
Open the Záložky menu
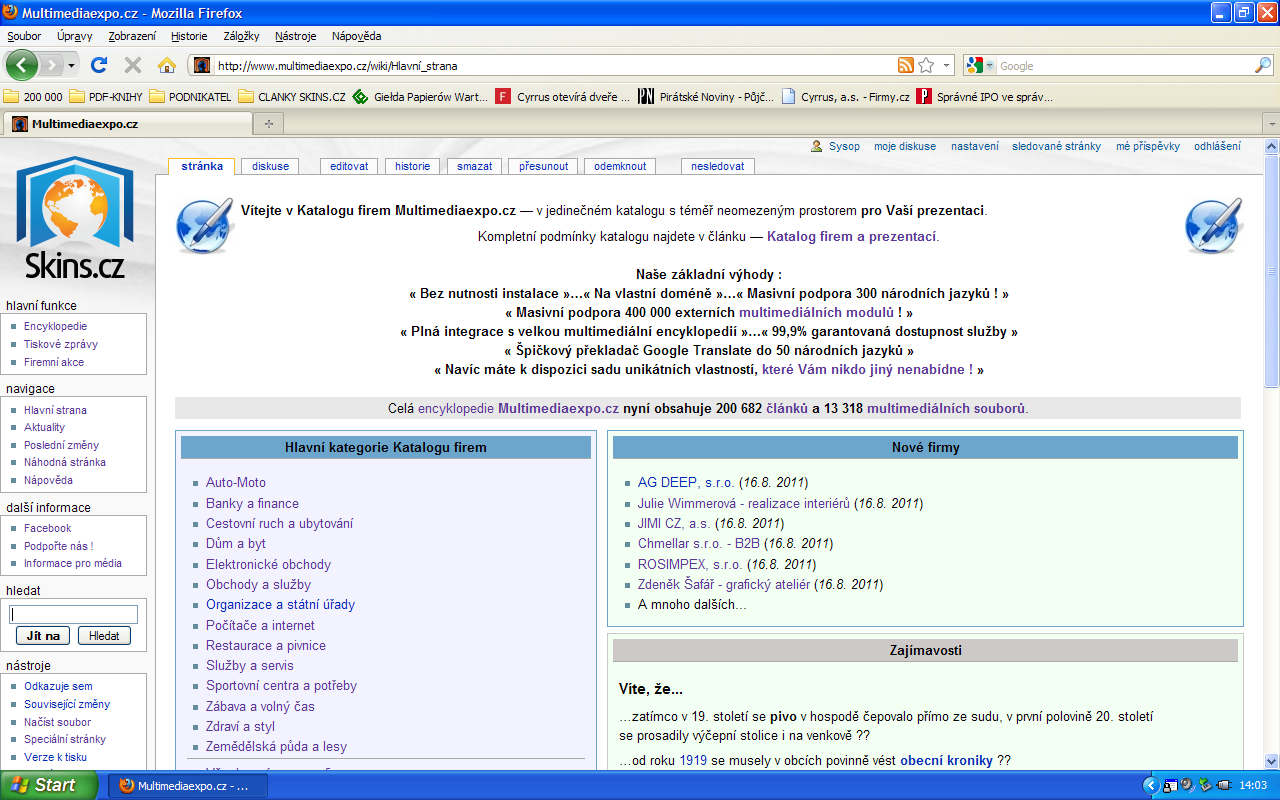pyautogui.click(x=241, y=36)
